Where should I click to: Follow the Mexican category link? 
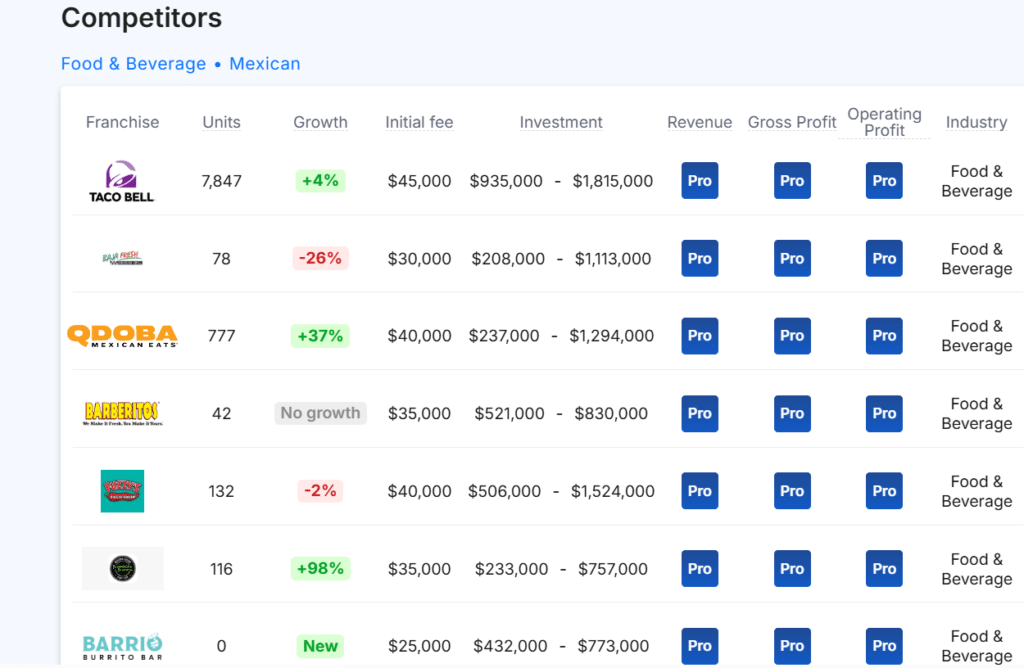(x=264, y=64)
